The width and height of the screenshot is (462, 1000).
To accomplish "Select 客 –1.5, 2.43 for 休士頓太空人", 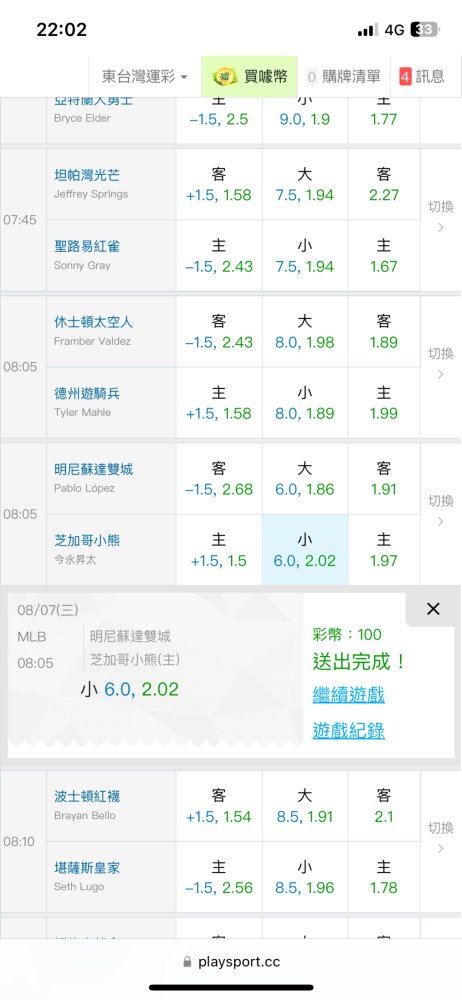I will click(219, 332).
